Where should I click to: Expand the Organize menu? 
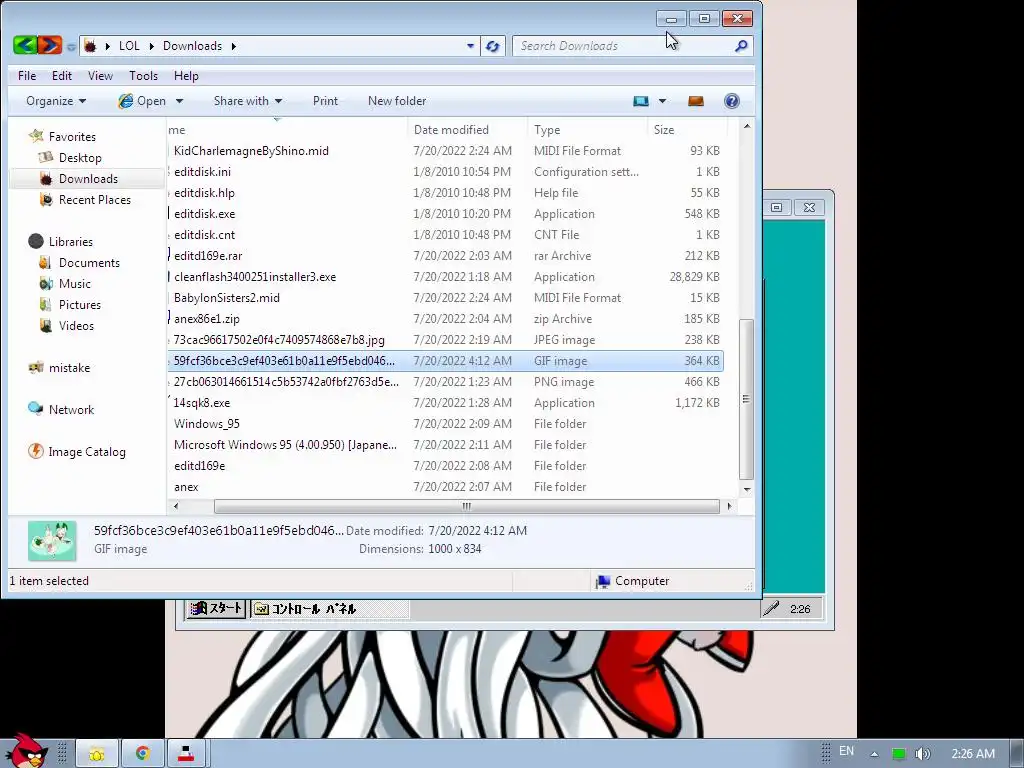56,101
